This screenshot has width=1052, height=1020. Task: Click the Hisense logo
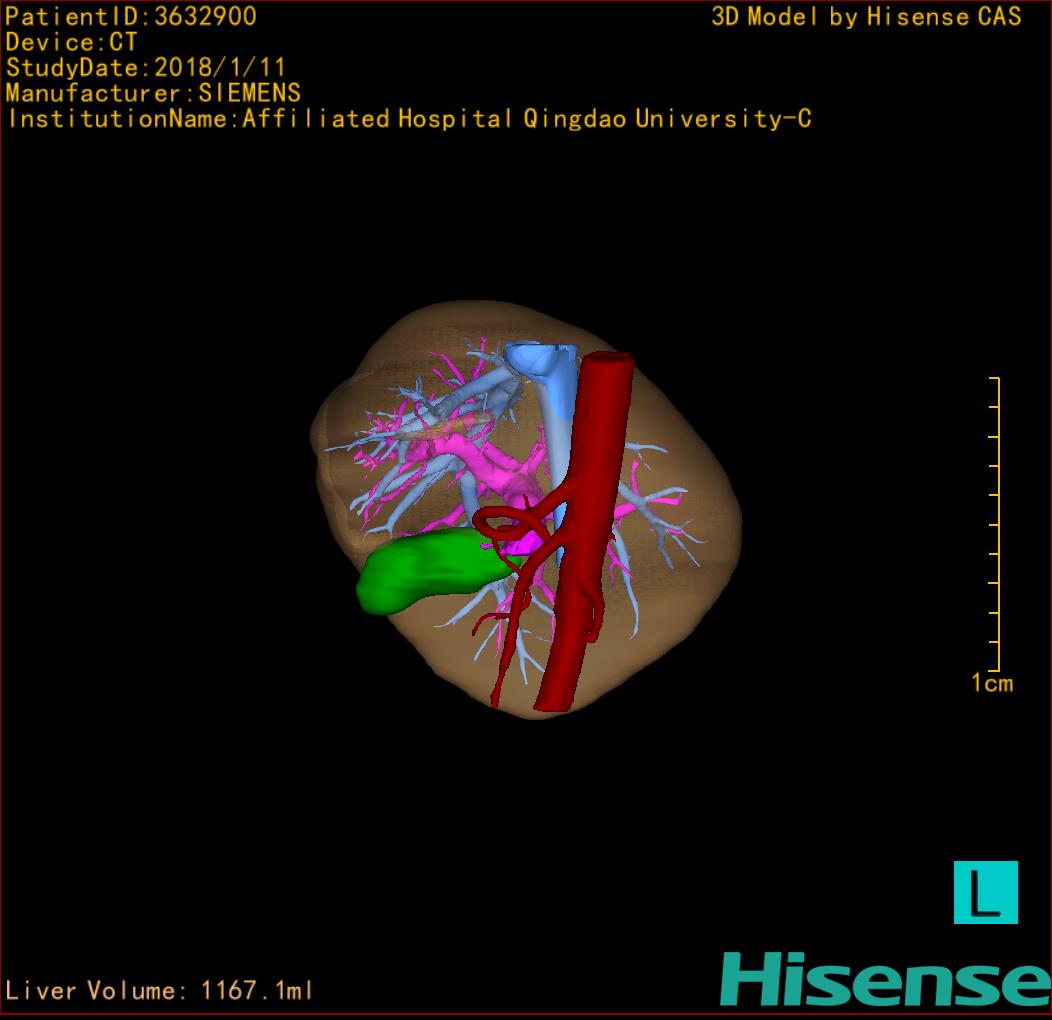point(884,979)
